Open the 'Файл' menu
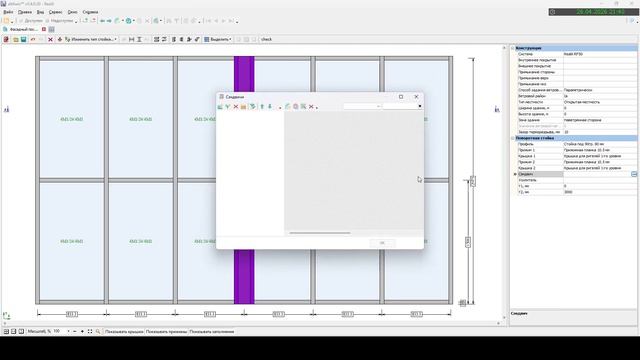Image resolution: width=640 pixels, height=360 pixels. pos(8,12)
